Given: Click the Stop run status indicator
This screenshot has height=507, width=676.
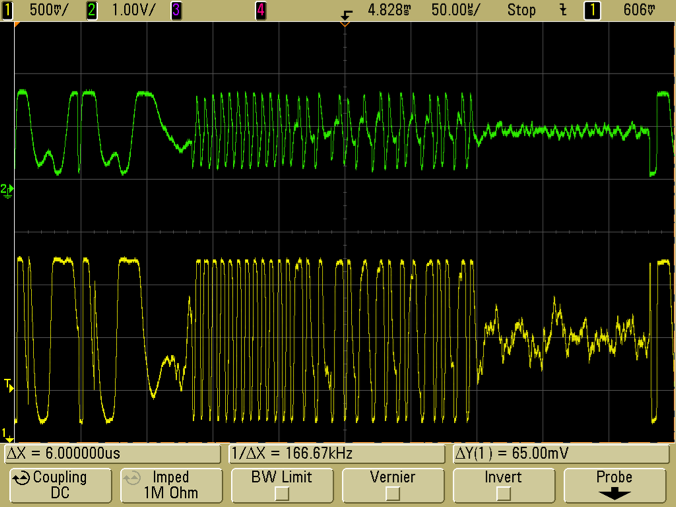Looking at the screenshot, I should (x=521, y=10).
